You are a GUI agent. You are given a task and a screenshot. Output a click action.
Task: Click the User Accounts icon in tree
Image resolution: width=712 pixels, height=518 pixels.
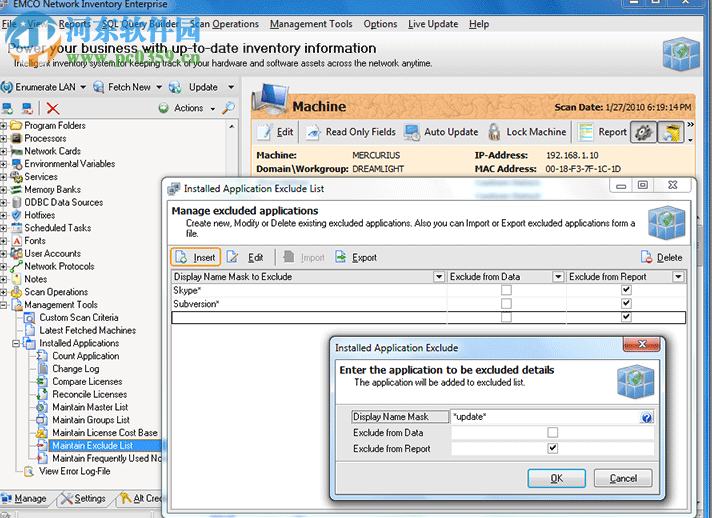(x=16, y=253)
